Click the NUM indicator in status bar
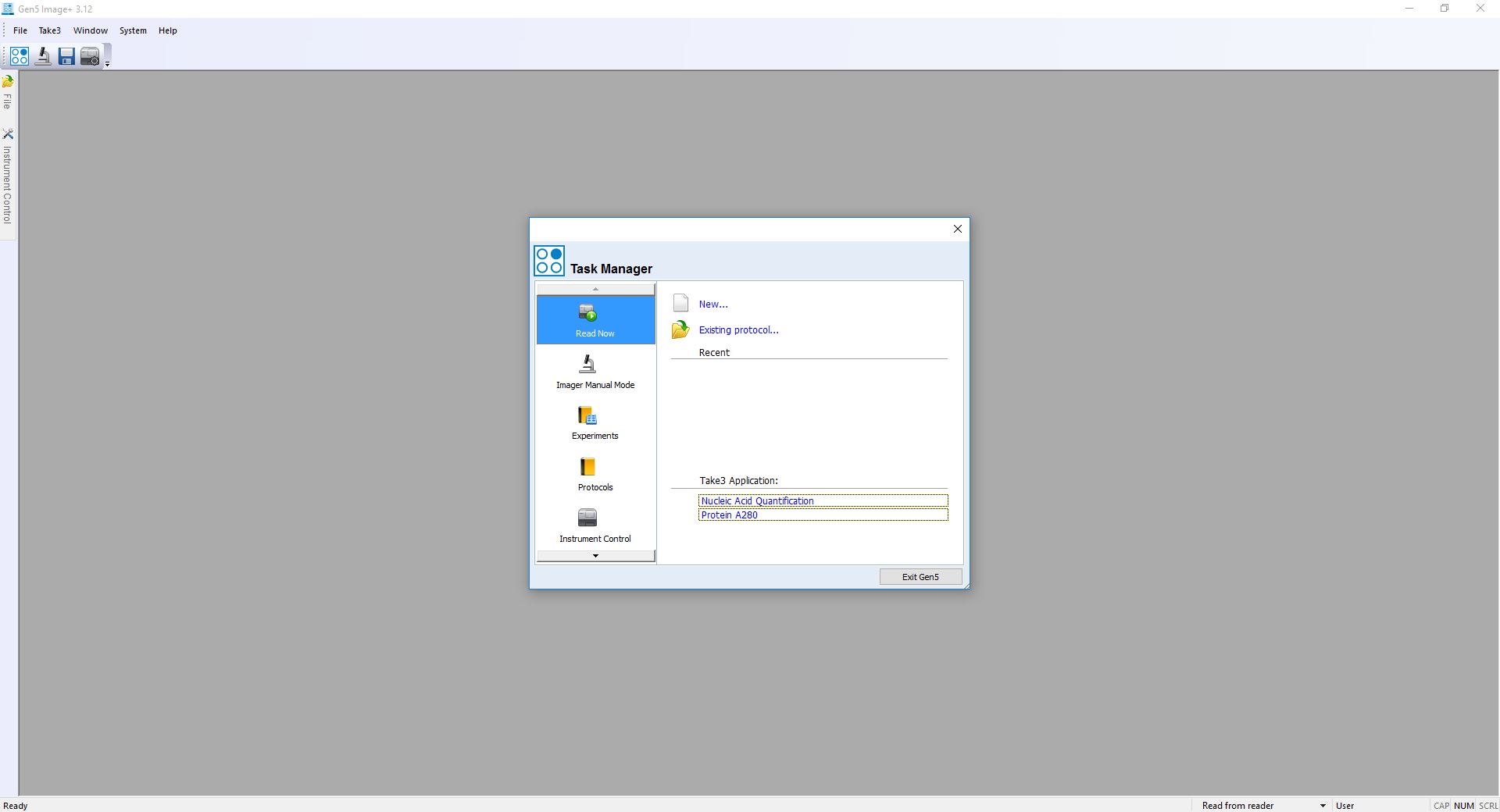The width and height of the screenshot is (1500, 812). (1464, 806)
